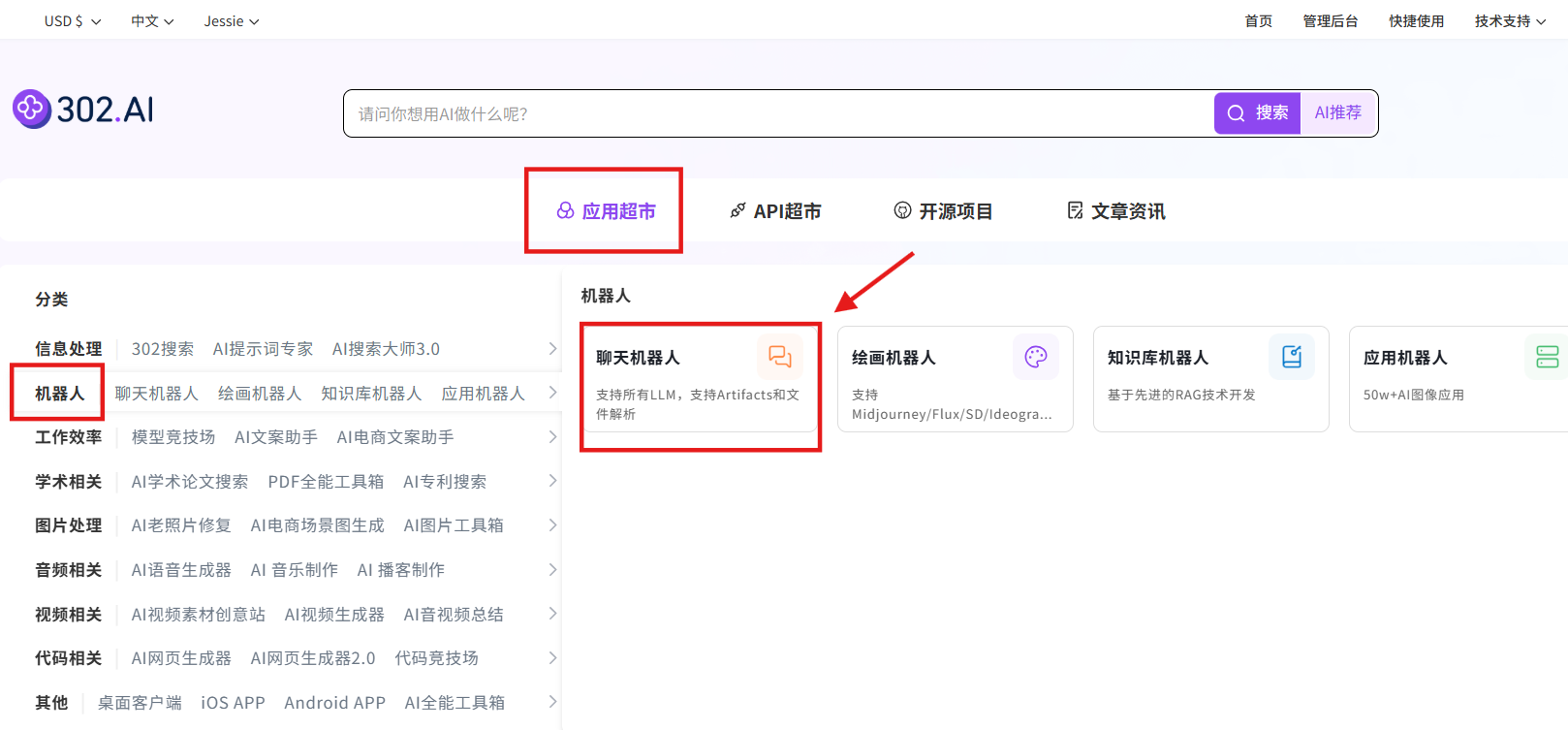Open the Jessie account dropdown
Image resolution: width=1568 pixels, height=730 pixels.
coord(232,21)
